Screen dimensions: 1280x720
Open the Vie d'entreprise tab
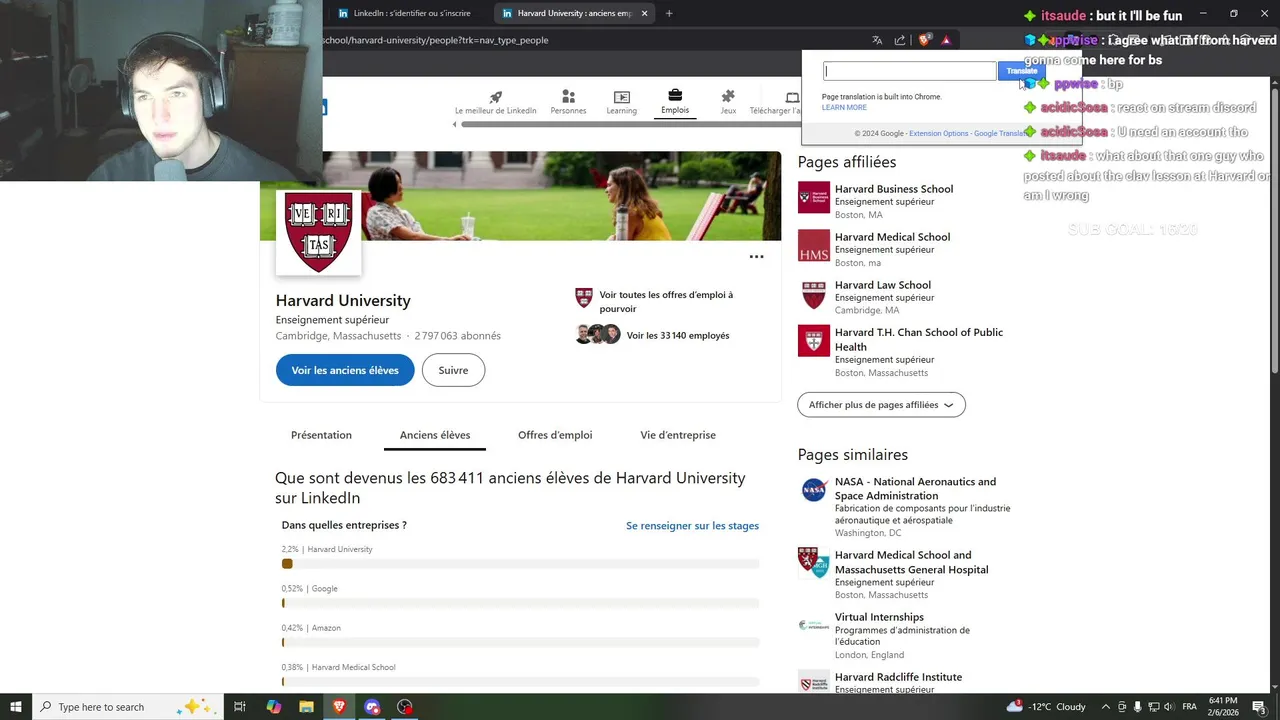678,435
